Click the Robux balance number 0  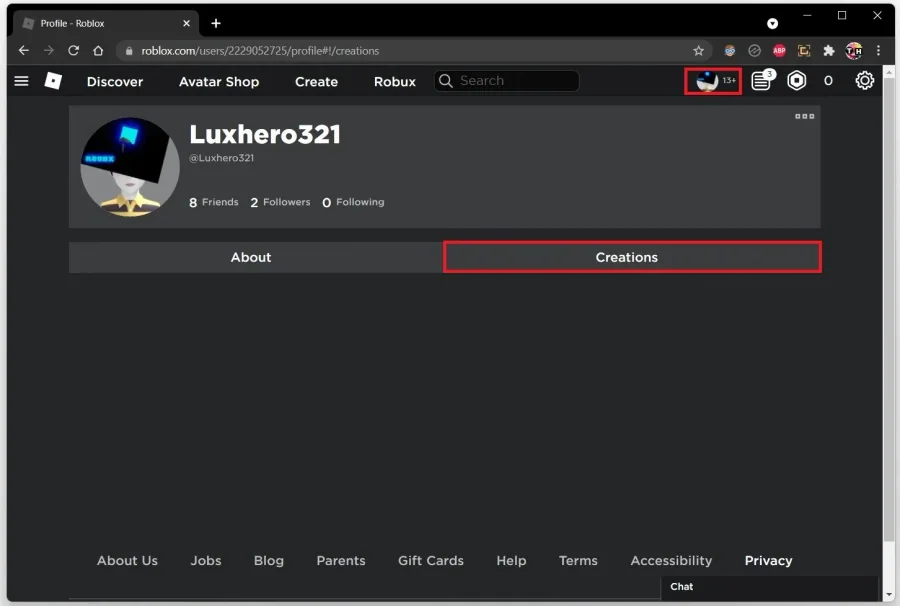tap(828, 81)
